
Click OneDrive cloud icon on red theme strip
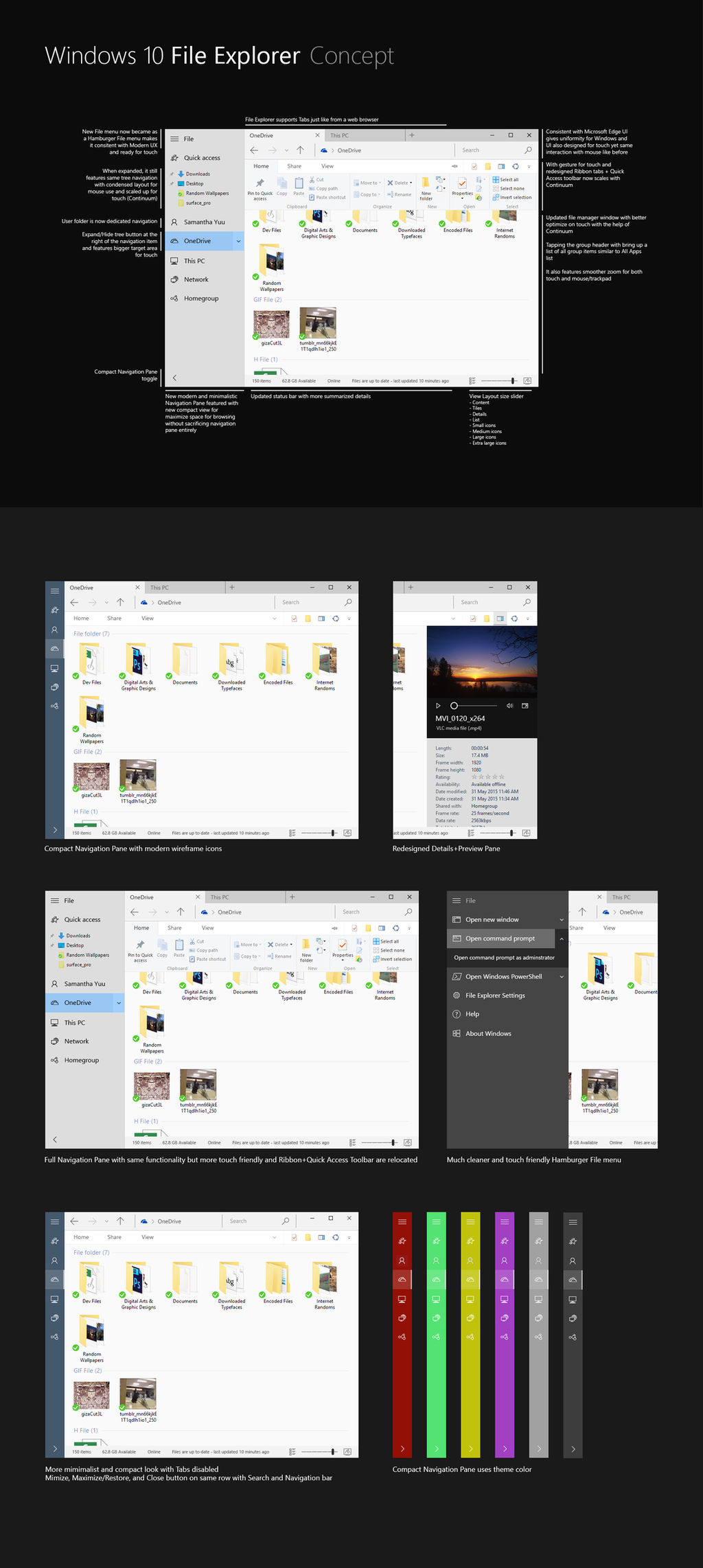(x=402, y=1279)
